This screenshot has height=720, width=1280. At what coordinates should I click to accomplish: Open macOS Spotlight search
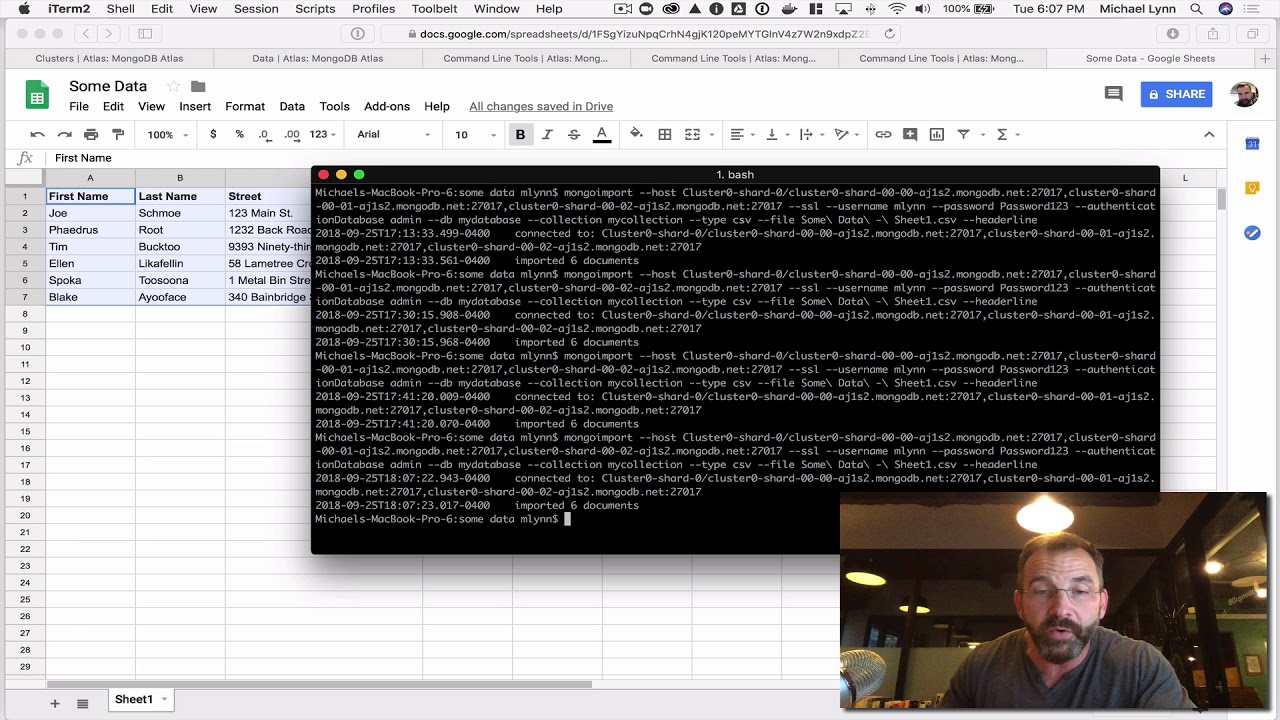click(x=1196, y=9)
